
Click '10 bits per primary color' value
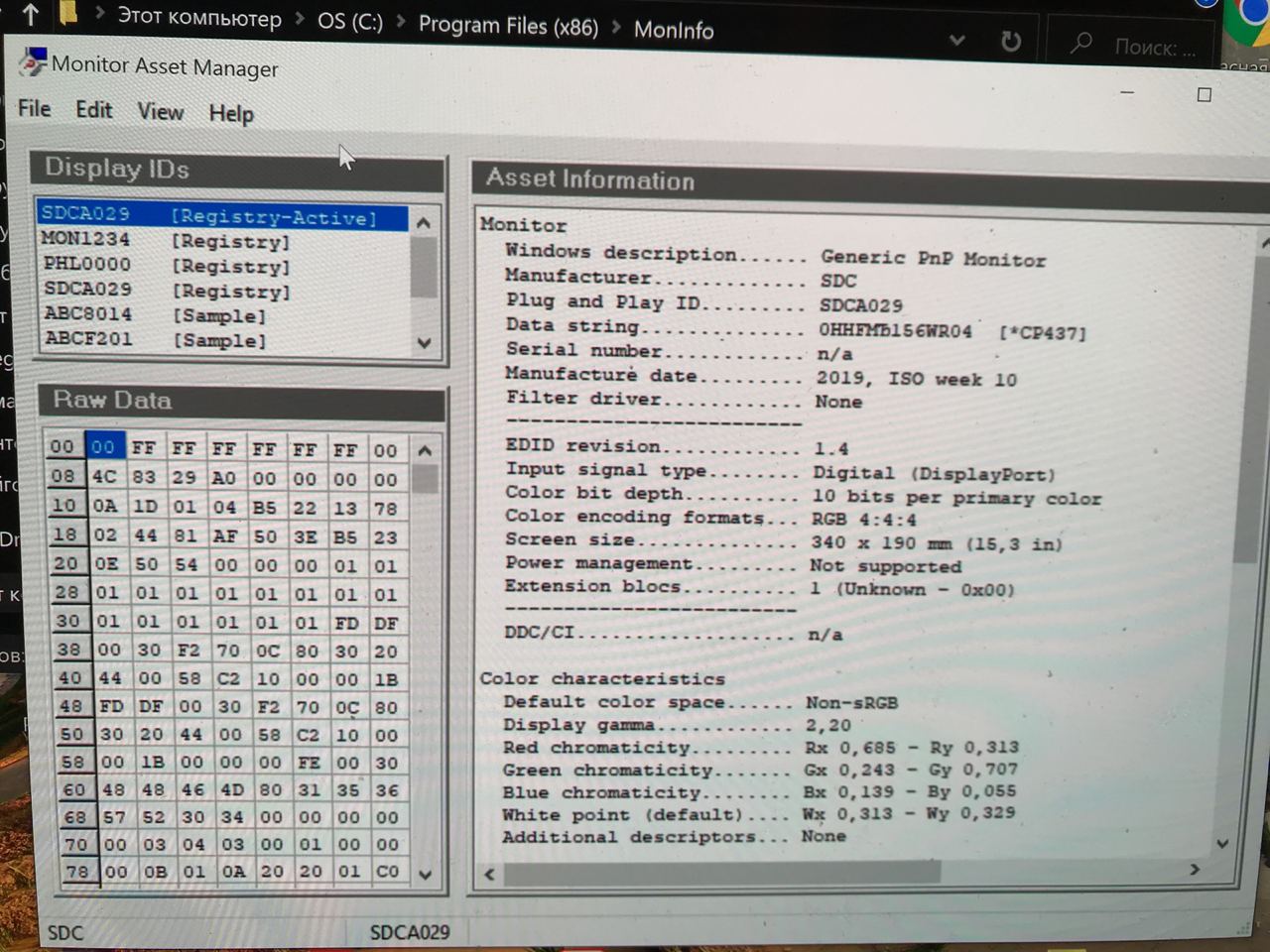pyautogui.click(x=956, y=498)
